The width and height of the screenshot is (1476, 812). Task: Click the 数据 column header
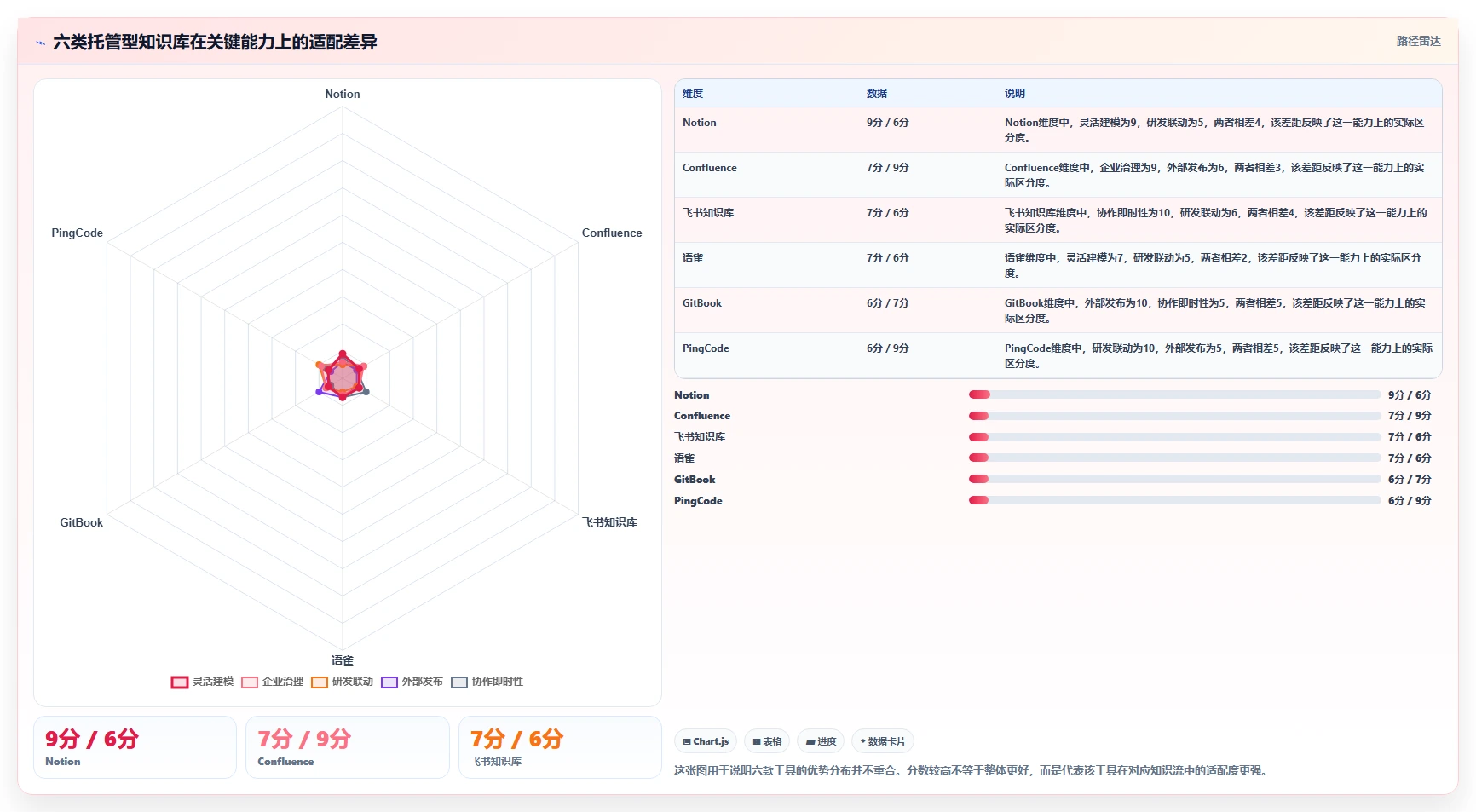tap(877, 94)
